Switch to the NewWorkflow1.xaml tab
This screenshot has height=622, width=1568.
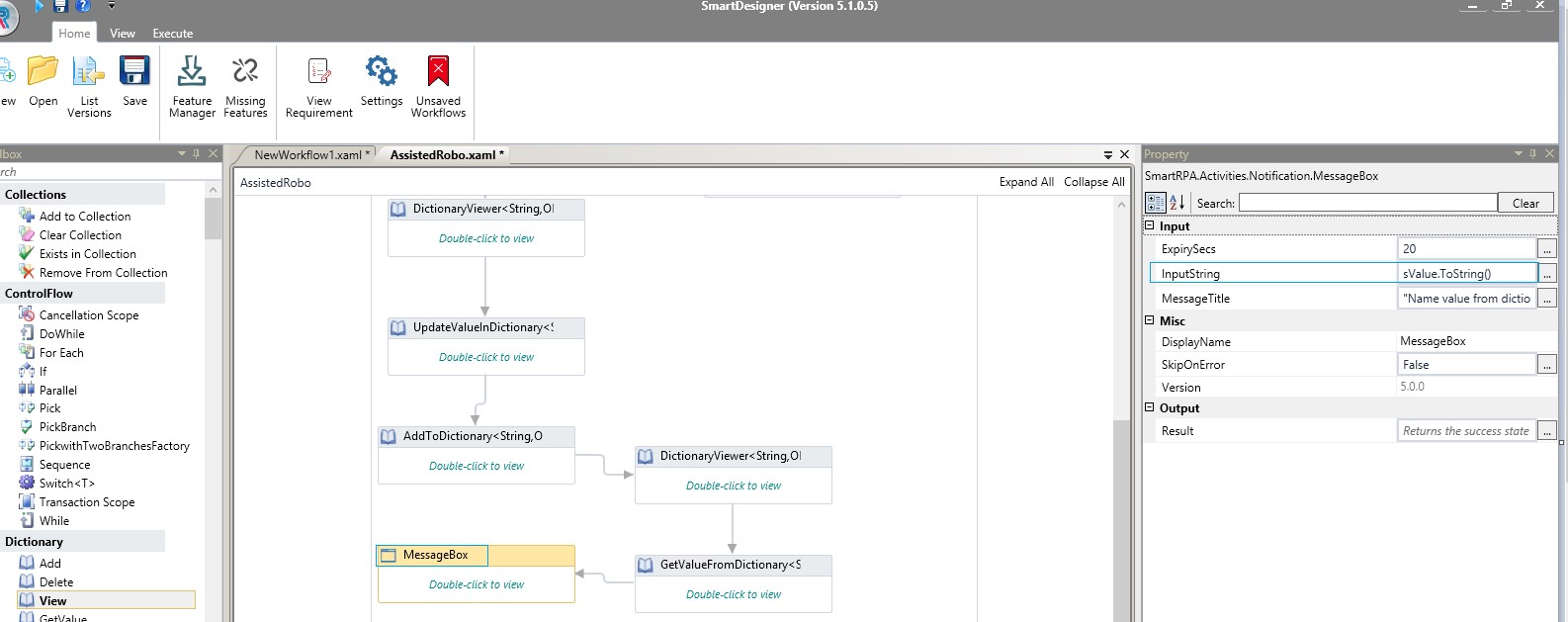(x=307, y=155)
